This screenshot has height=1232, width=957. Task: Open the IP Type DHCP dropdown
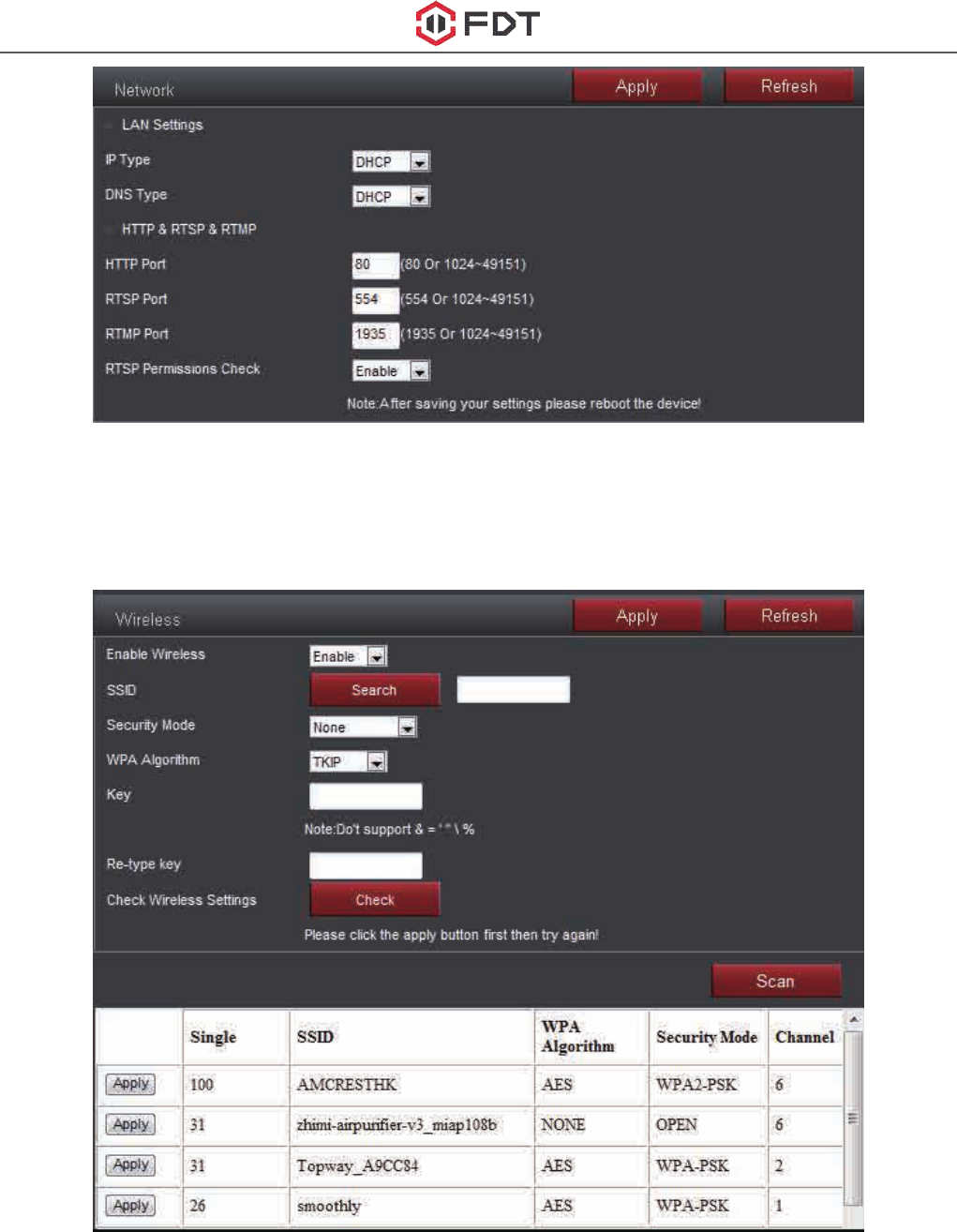pos(391,161)
